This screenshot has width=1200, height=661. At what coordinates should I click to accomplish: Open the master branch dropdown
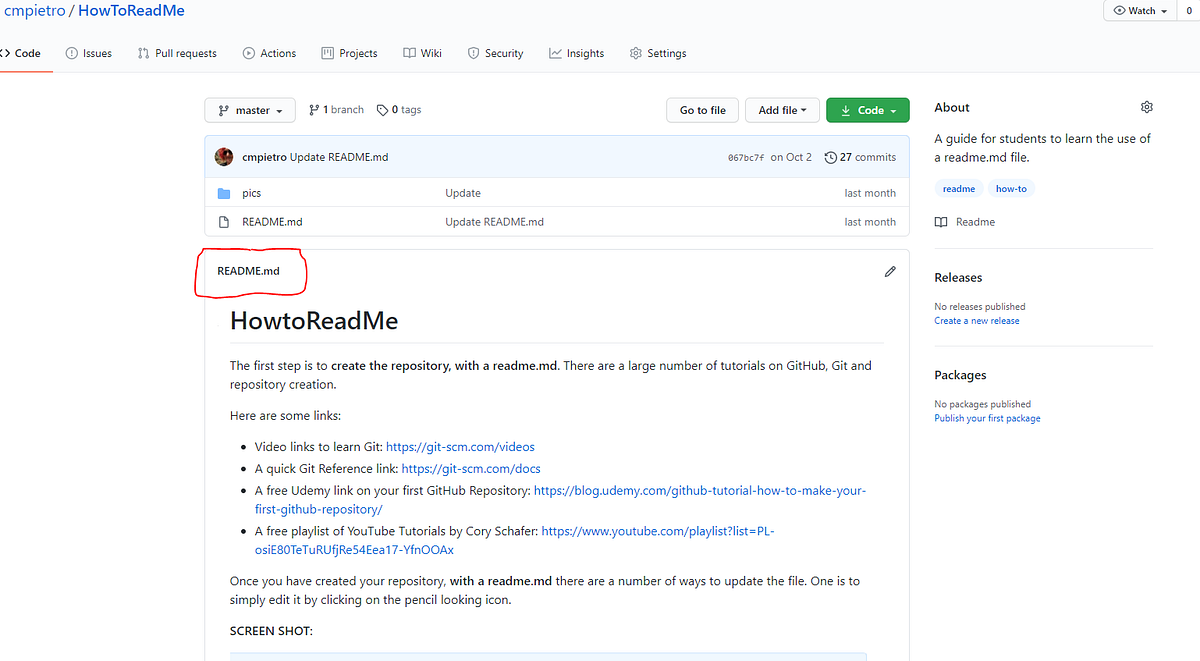coord(249,110)
